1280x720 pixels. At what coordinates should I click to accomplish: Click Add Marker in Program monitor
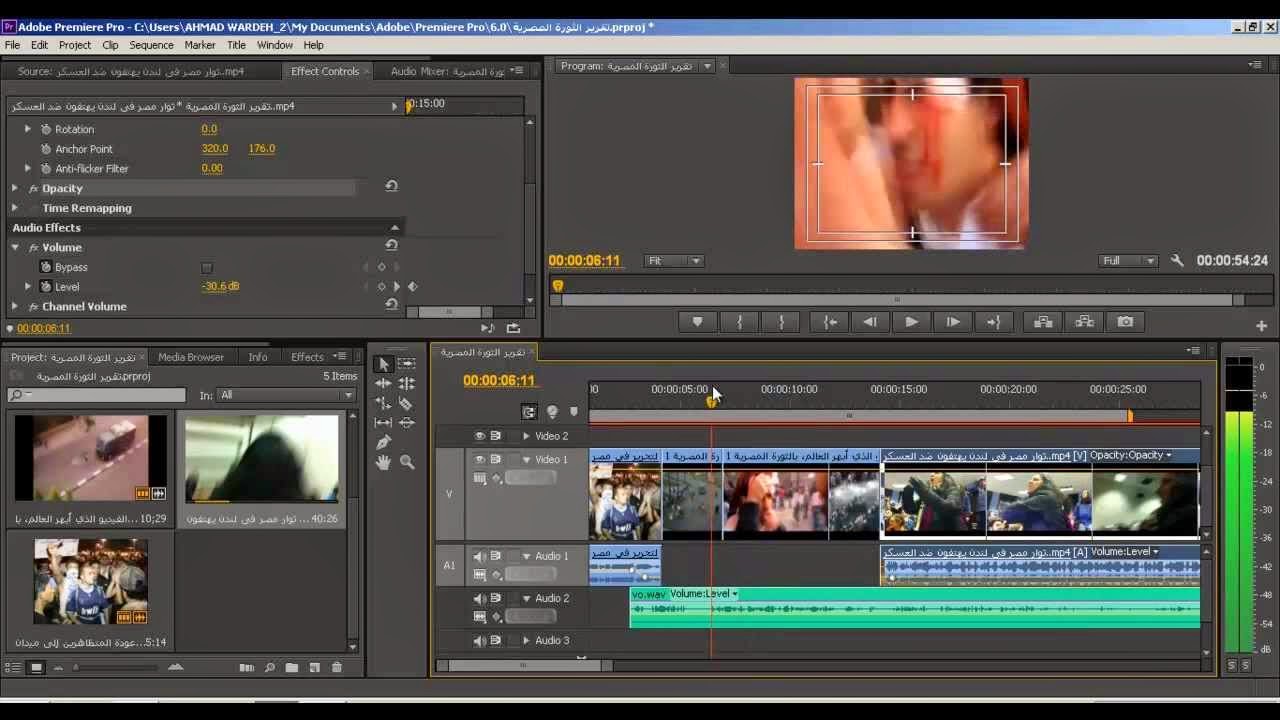(x=698, y=322)
